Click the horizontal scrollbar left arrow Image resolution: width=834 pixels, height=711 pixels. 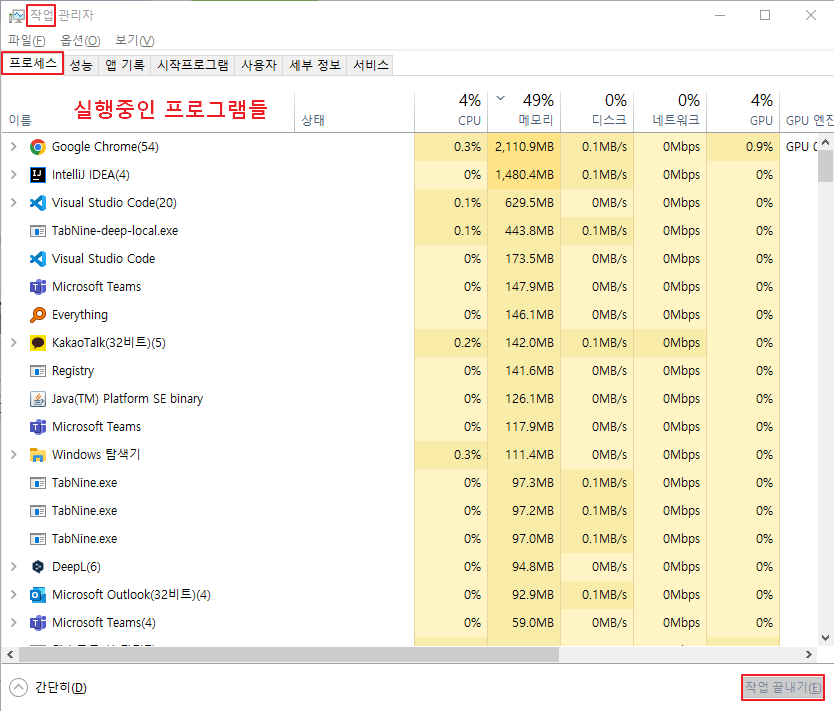click(x=10, y=654)
